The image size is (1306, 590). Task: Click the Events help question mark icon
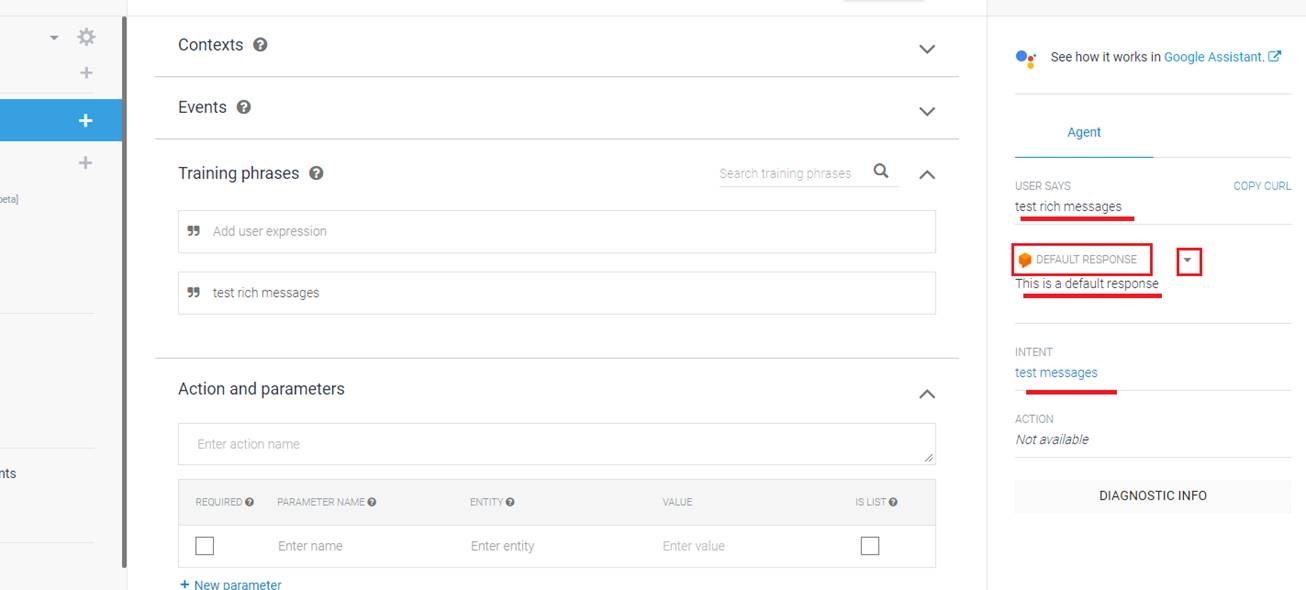(243, 107)
